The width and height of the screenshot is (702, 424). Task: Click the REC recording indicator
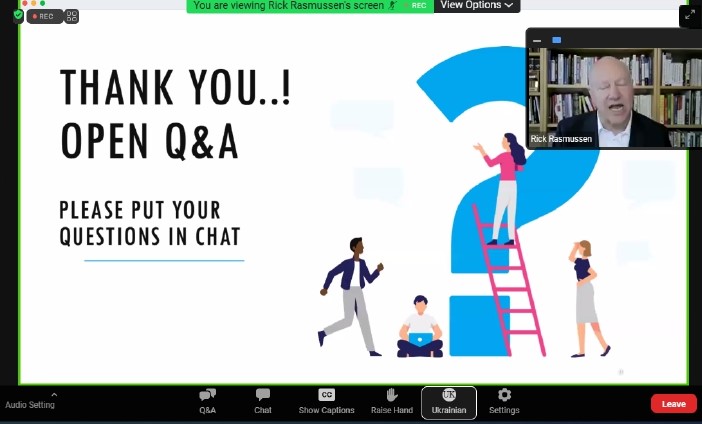(44, 17)
